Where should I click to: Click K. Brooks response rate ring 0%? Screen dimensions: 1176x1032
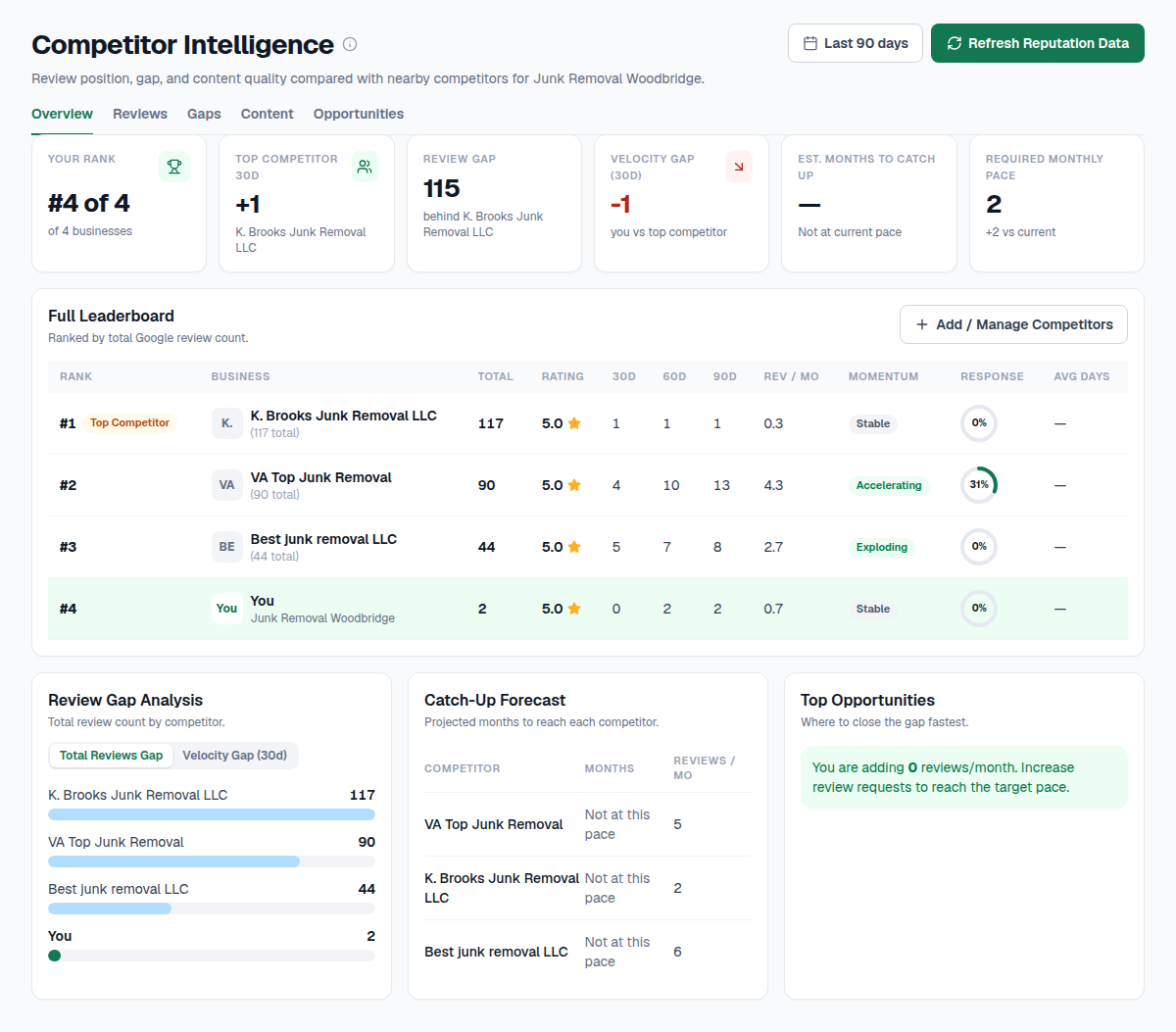(x=979, y=423)
